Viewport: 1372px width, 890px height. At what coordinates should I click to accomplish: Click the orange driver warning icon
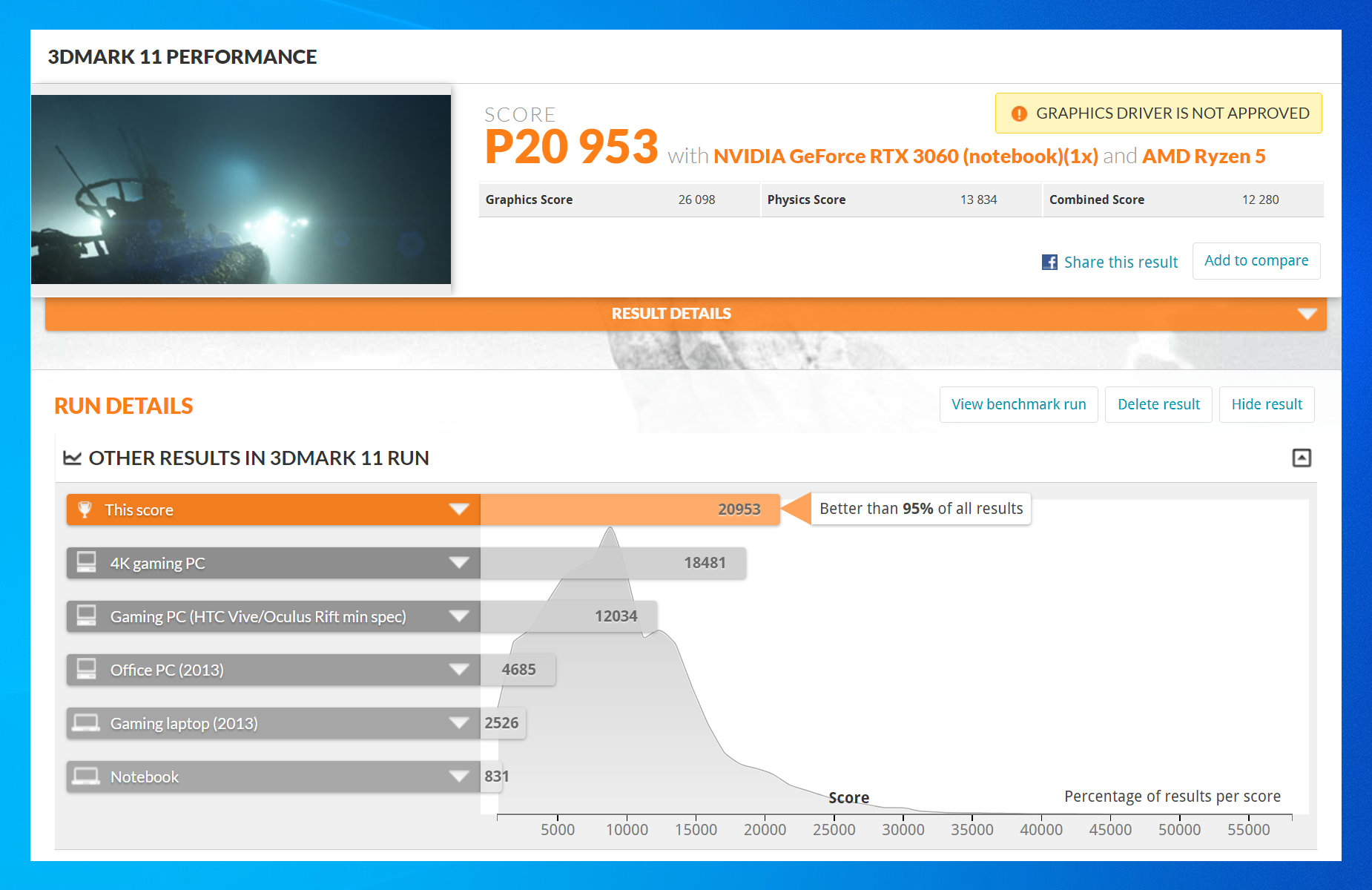coord(1019,113)
